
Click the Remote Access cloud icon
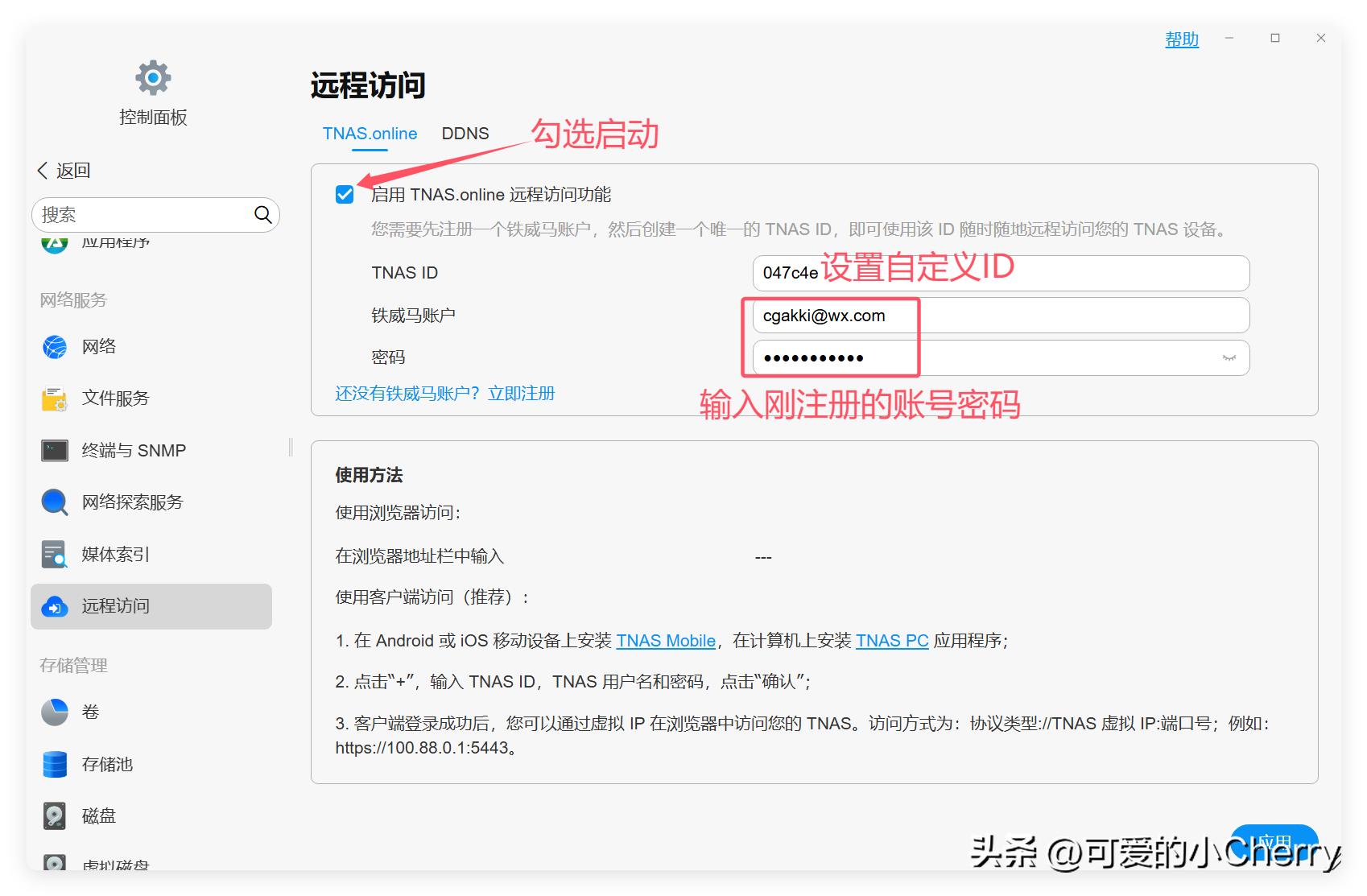(55, 606)
